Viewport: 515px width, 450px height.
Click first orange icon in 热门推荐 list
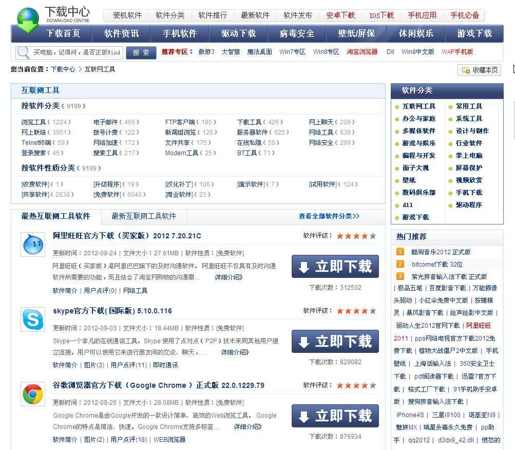pyautogui.click(x=400, y=252)
